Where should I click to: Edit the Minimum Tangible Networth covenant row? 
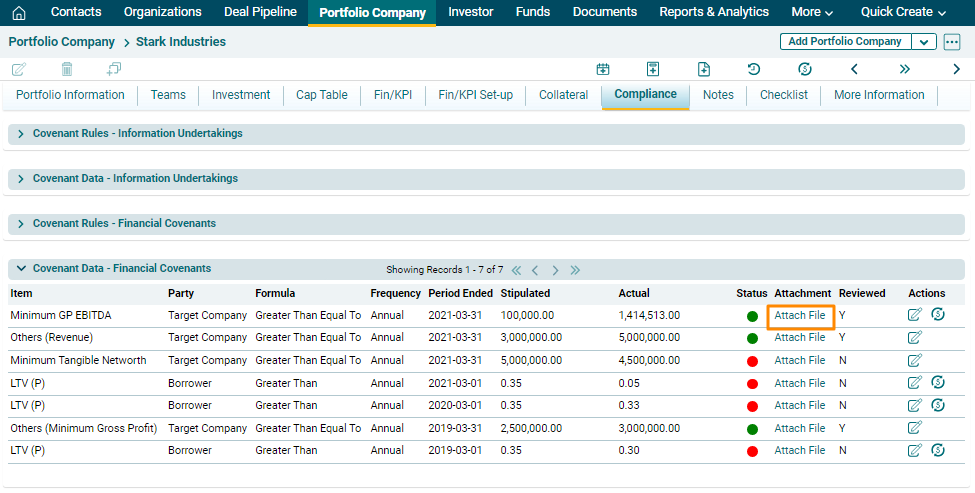tap(914, 361)
